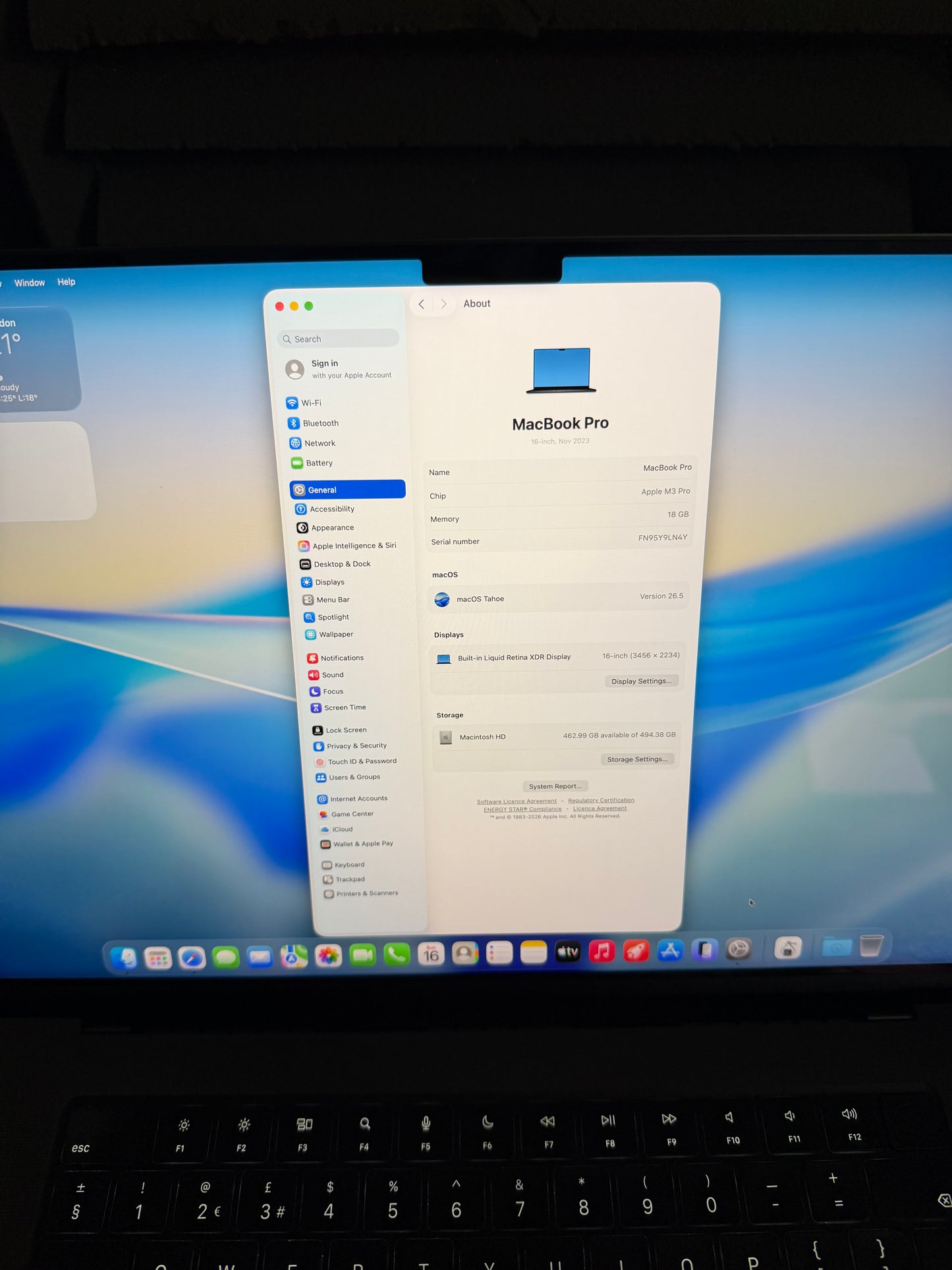952x1270 pixels.
Task: Click the MacBook Pro laptop image
Action: (x=561, y=370)
